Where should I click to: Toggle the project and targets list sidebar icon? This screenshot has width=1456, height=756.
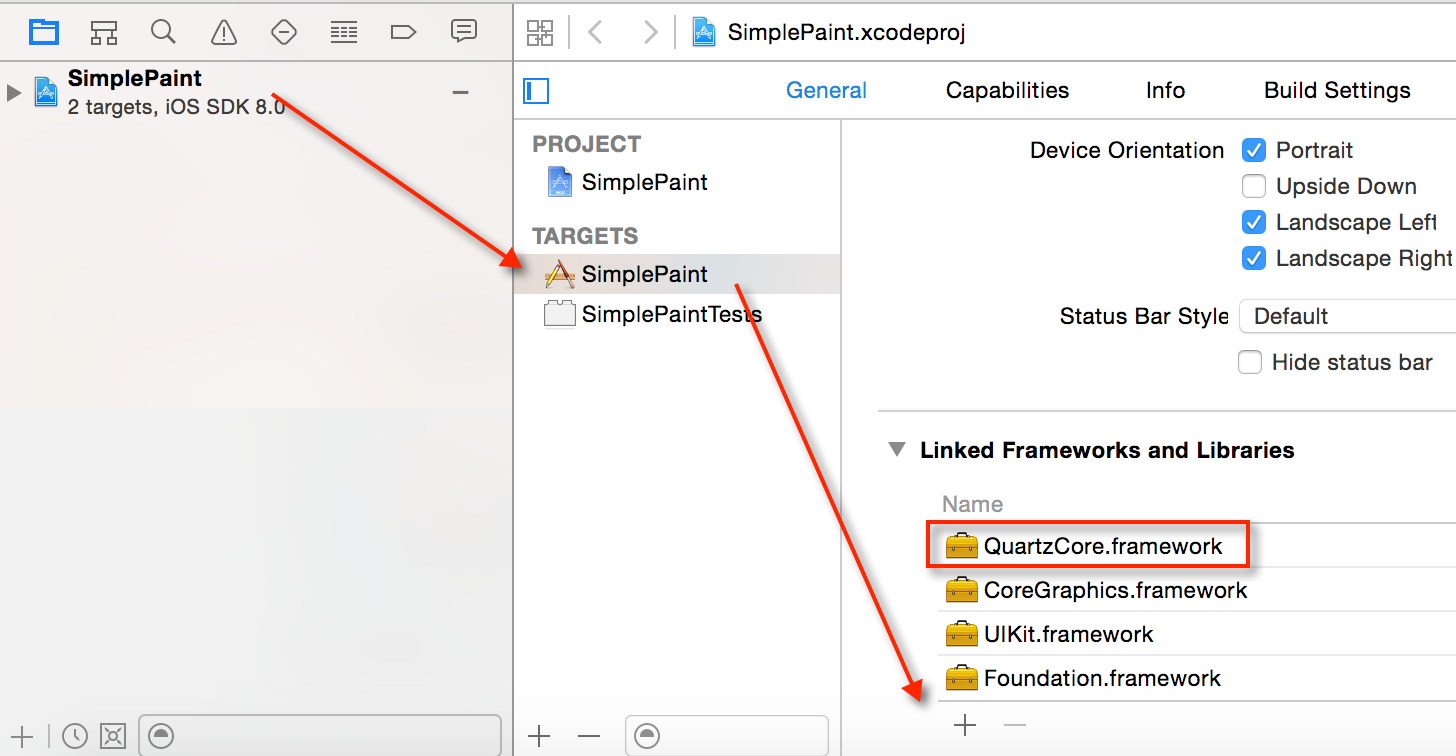pyautogui.click(x=536, y=91)
